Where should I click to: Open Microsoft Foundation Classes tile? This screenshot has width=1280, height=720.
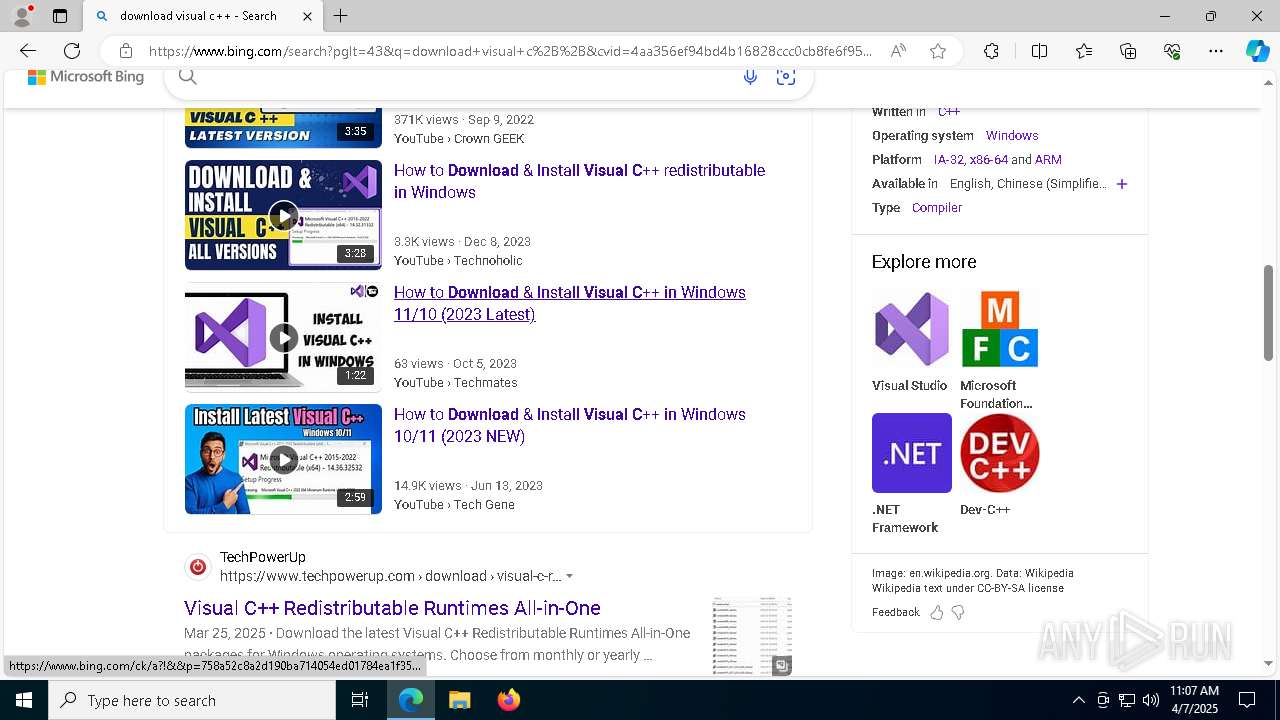pyautogui.click(x=999, y=351)
